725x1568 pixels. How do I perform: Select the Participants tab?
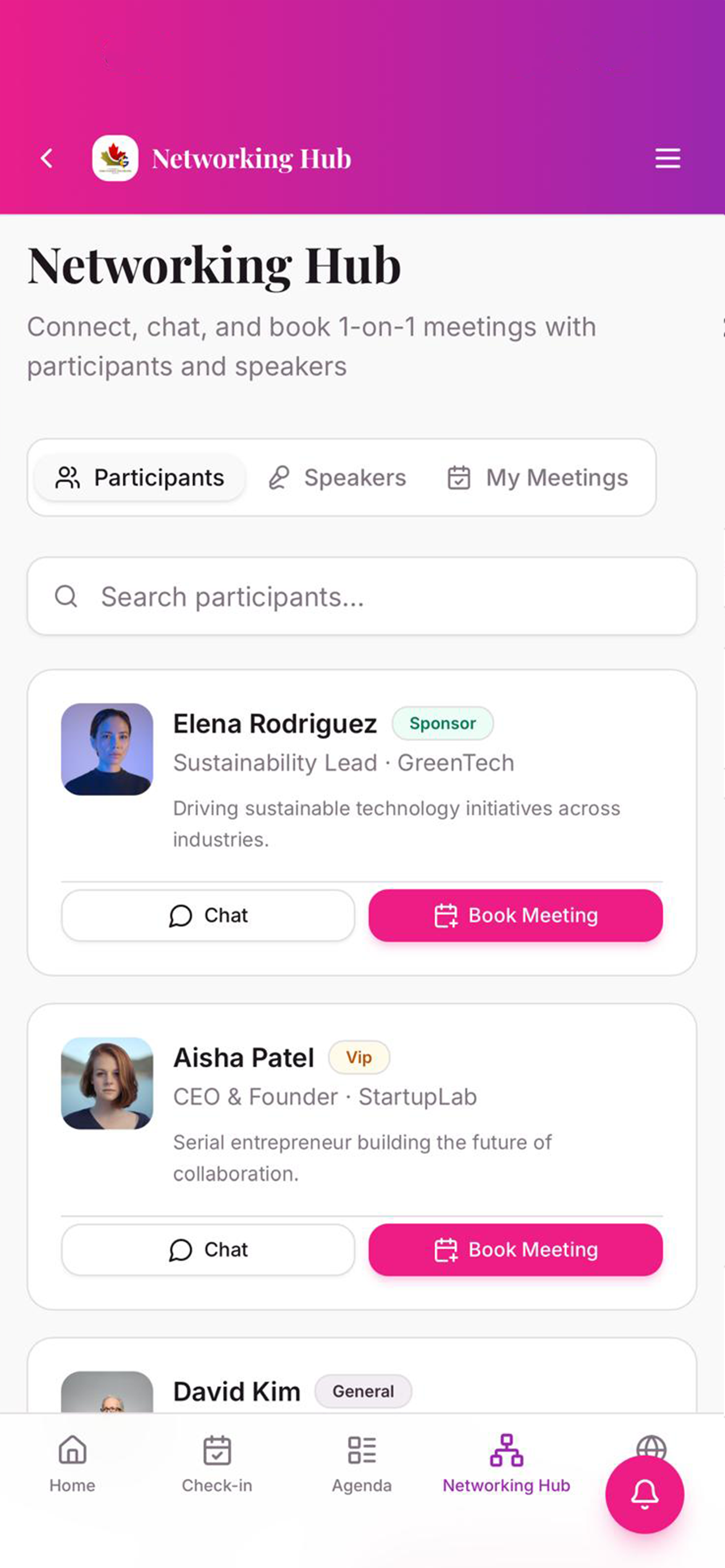pos(140,478)
